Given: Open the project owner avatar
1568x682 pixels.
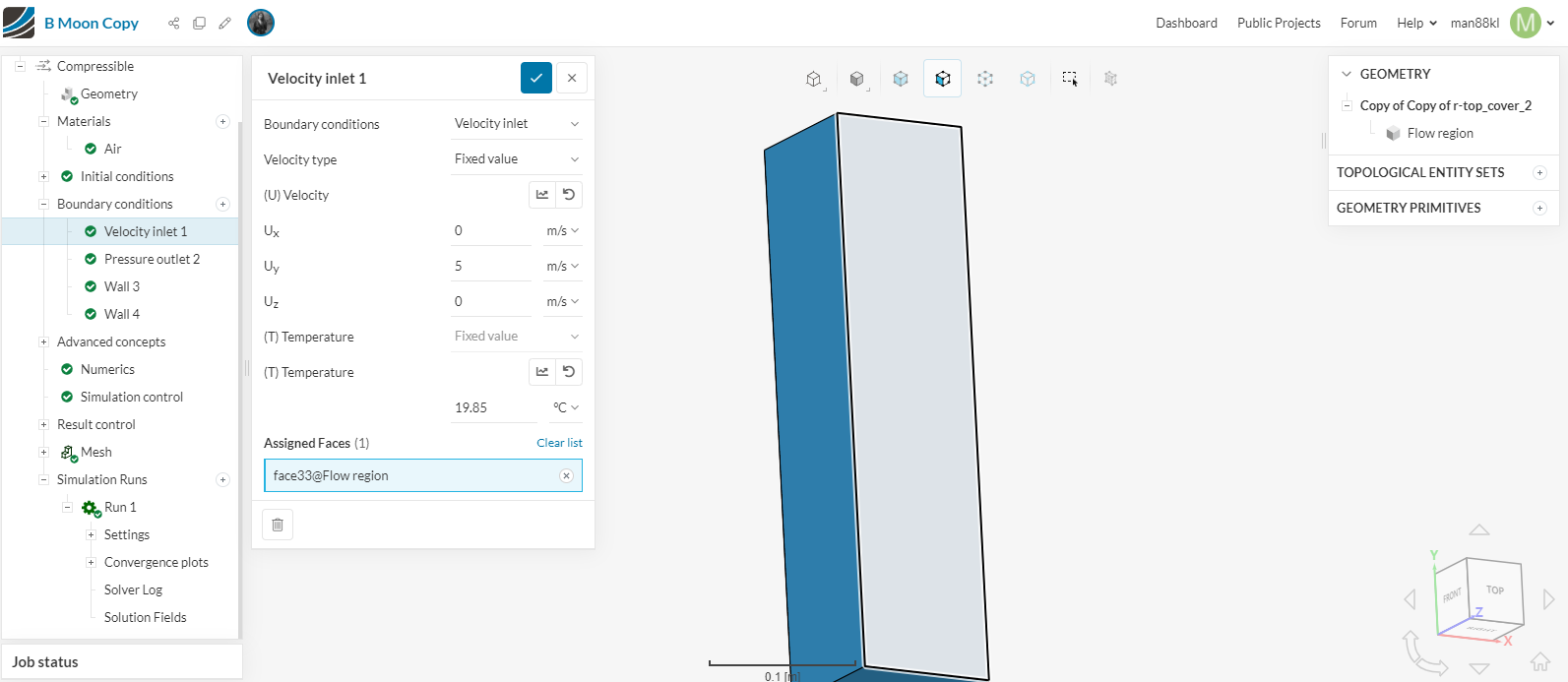Looking at the screenshot, I should (261, 23).
